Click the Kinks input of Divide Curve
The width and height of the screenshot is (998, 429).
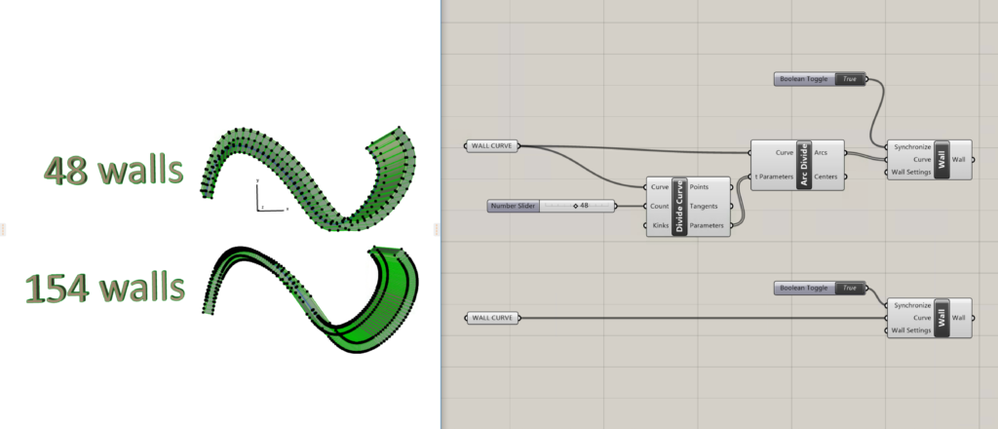[x=659, y=225]
